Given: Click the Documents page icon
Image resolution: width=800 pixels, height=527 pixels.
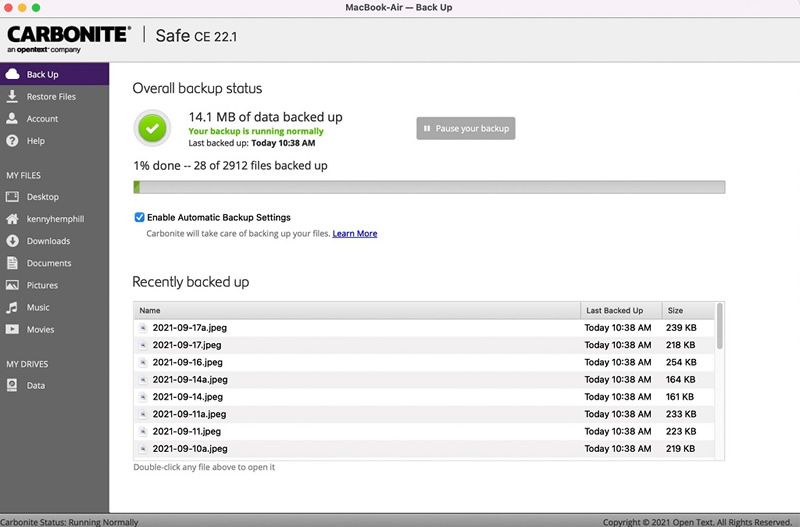Looking at the screenshot, I should pyautogui.click(x=12, y=263).
